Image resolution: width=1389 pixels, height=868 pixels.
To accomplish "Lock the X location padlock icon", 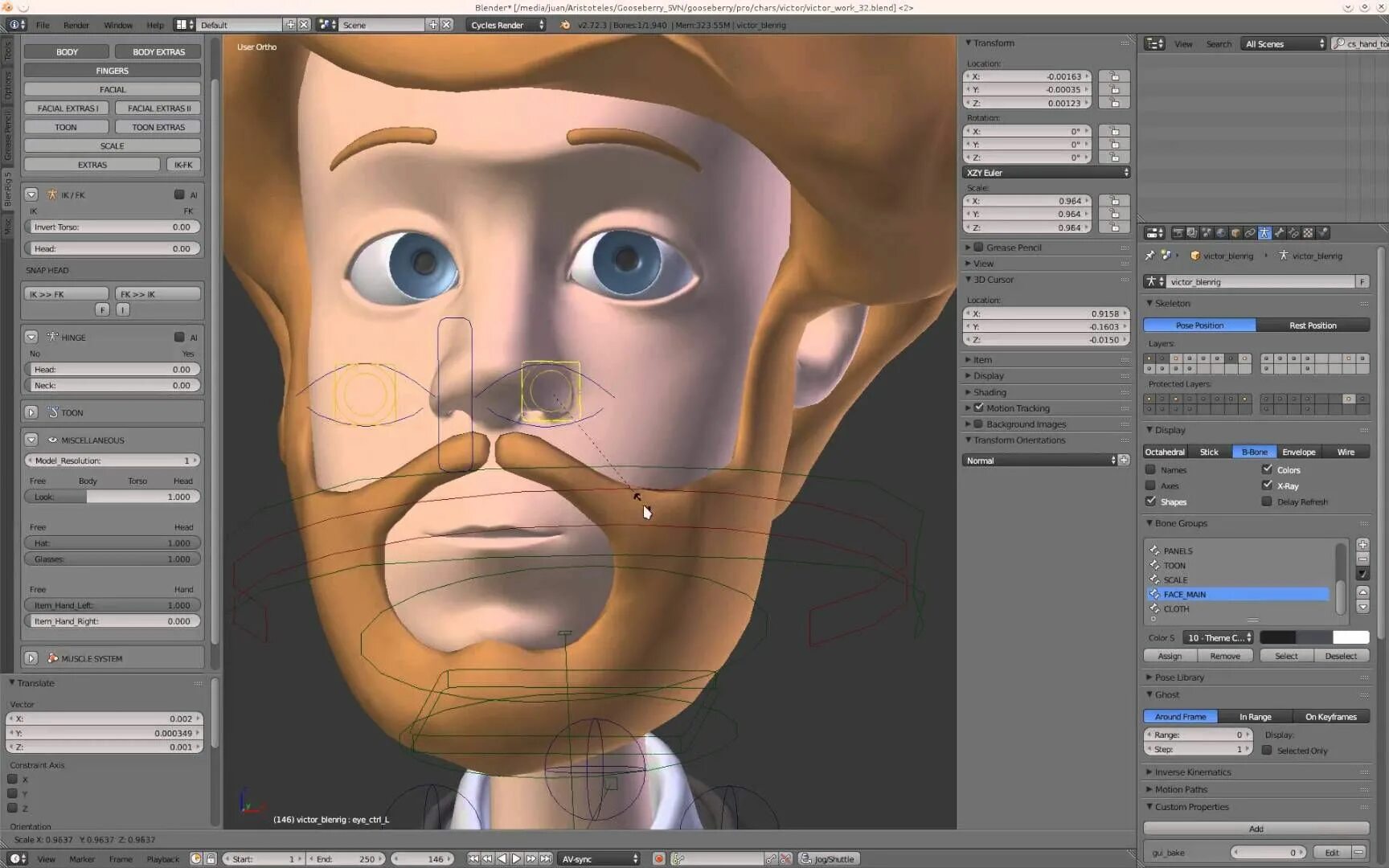I will coord(1114,76).
